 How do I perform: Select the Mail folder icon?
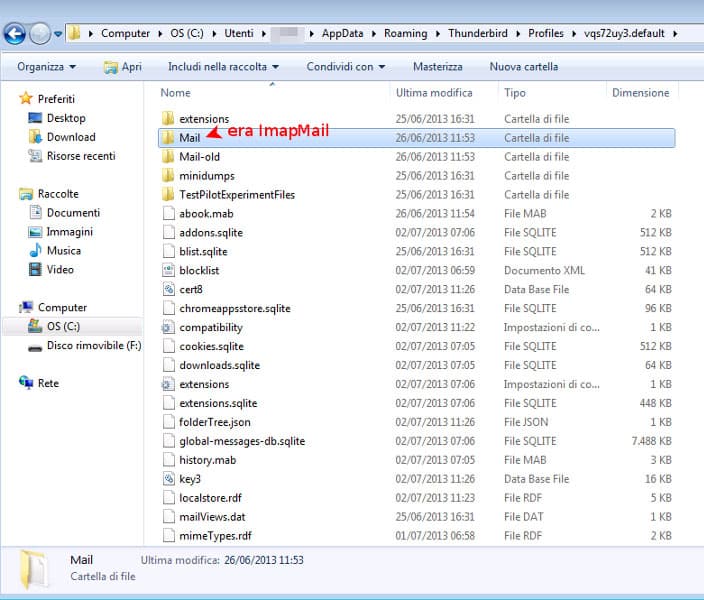[168, 137]
